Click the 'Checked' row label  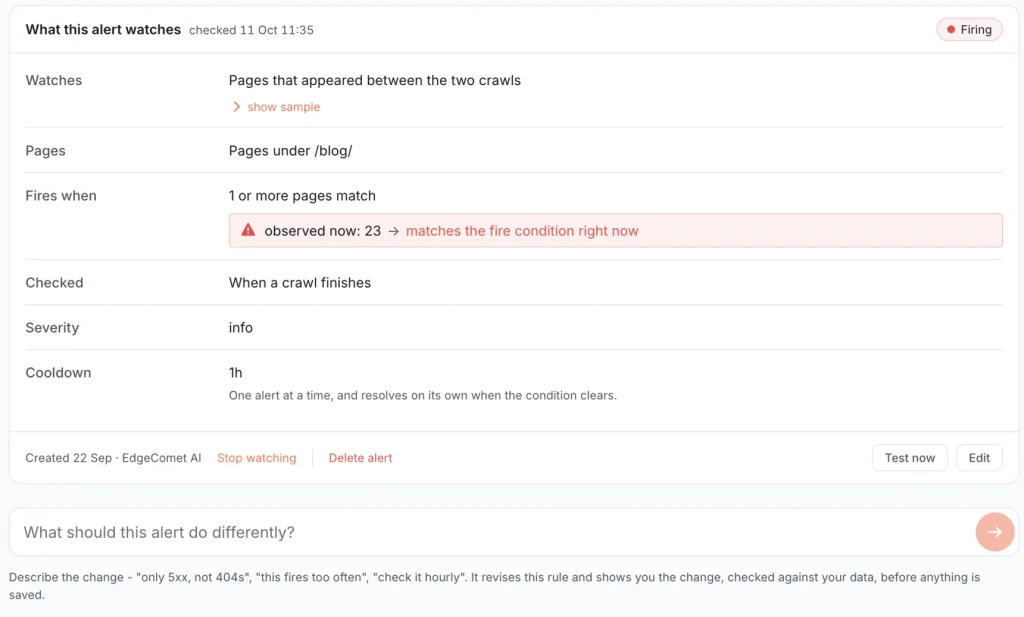coord(54,283)
